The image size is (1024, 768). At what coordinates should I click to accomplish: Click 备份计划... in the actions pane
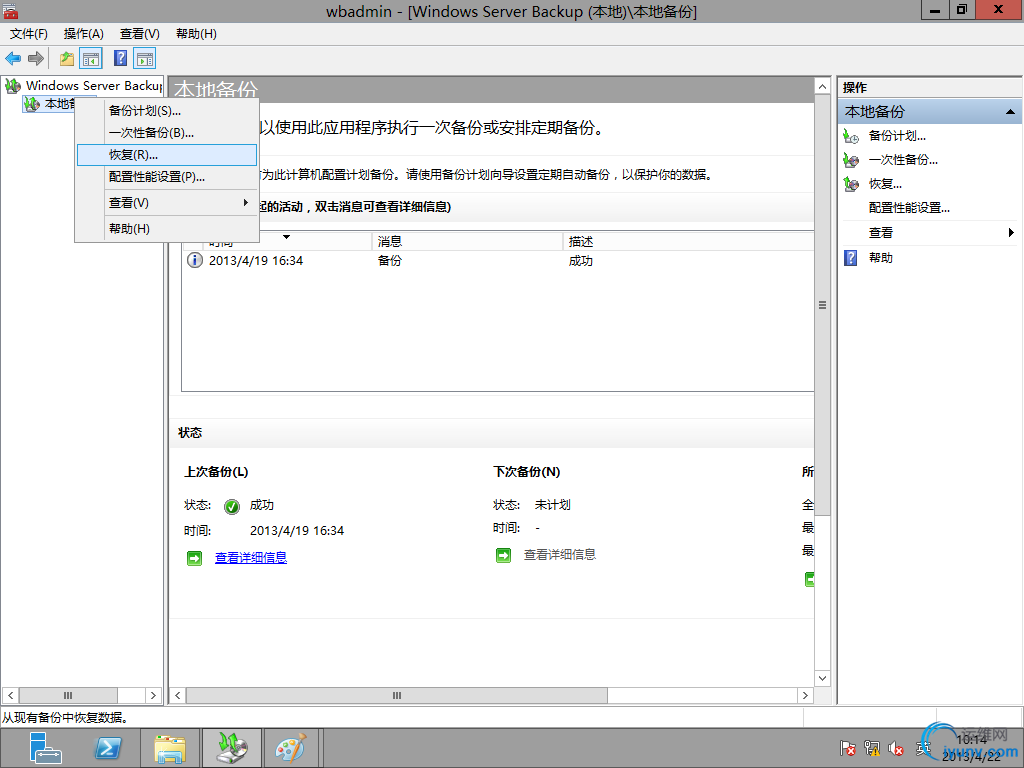[897, 136]
